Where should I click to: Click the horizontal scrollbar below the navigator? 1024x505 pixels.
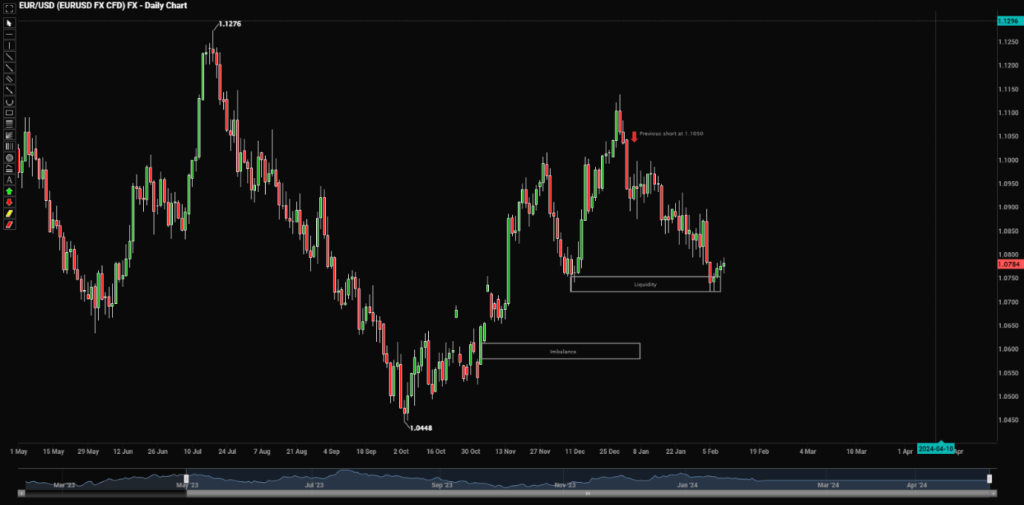coord(586,494)
